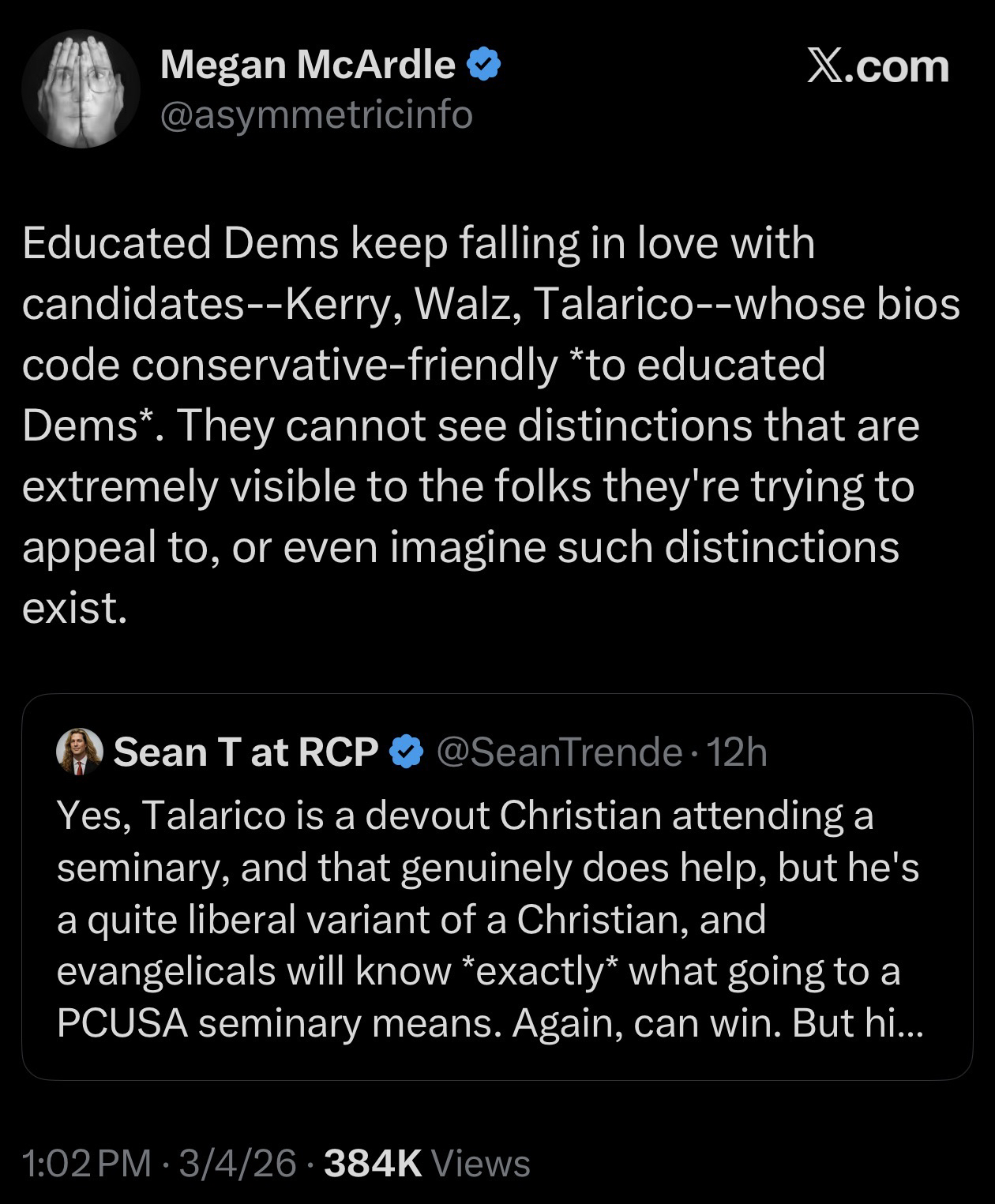Click the word "exist." ending the main post
The height and width of the screenshot is (1204, 995).
pyautogui.click(x=74, y=608)
